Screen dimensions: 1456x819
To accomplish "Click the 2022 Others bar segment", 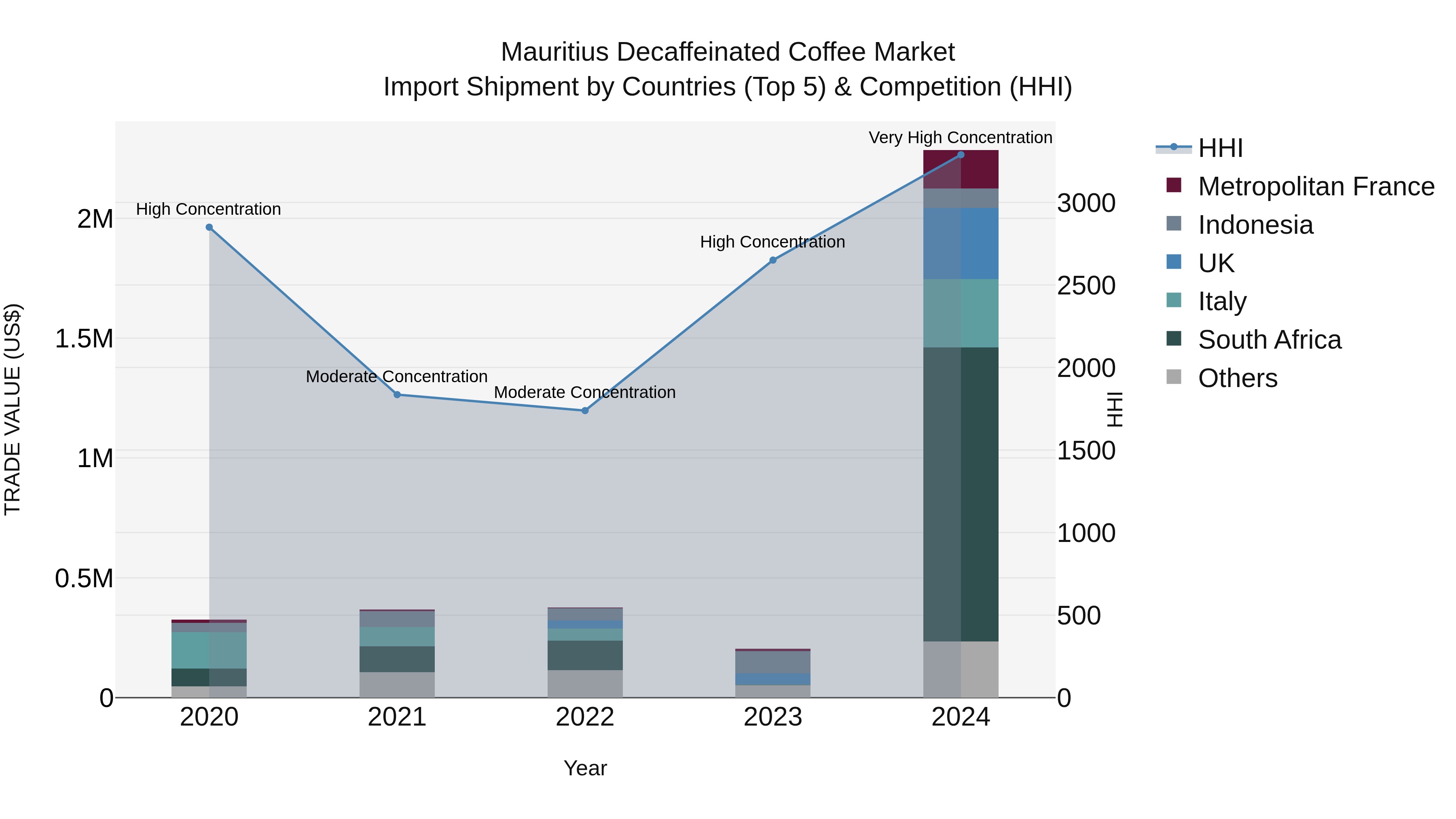I will point(585,684).
